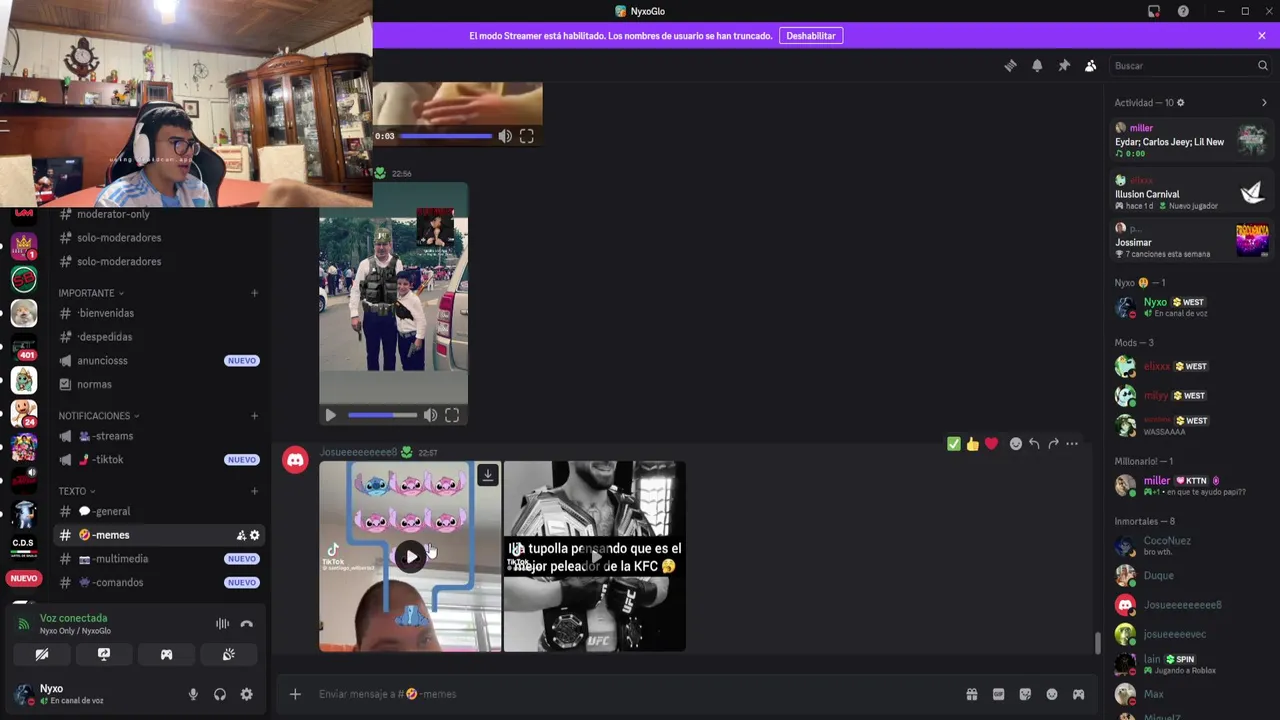Open the soundboard button

[x=229, y=655]
